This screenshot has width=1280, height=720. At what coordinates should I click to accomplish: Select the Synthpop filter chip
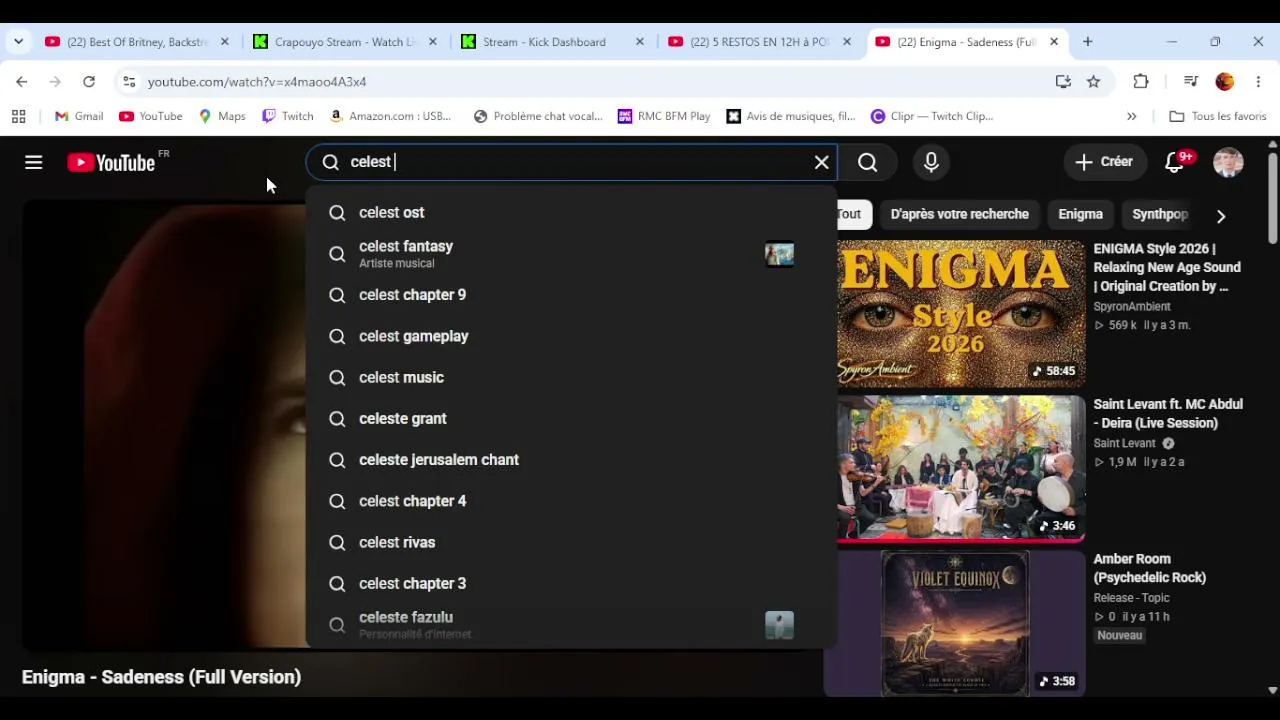point(1160,214)
